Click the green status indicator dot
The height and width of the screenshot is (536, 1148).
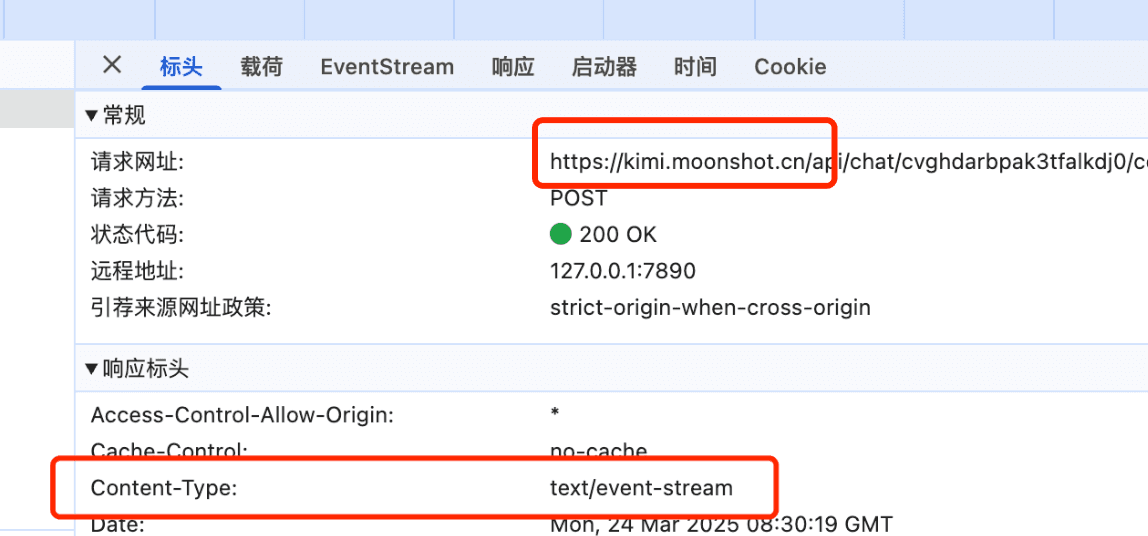tap(560, 234)
